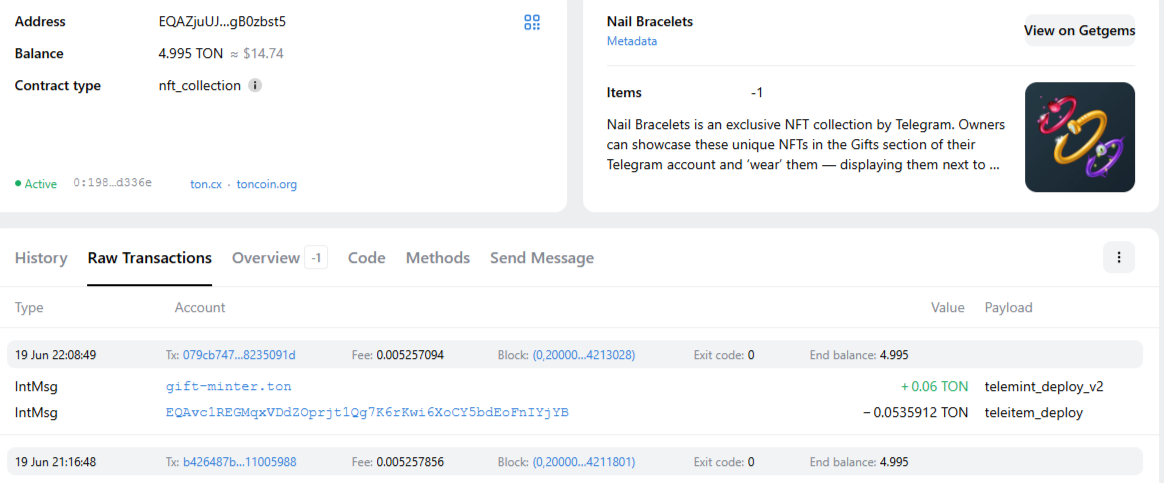Viewport: 1164px width, 483px height.
Task: Open the EQAvc1REGMqx... account address
Action: pyautogui.click(x=367, y=413)
